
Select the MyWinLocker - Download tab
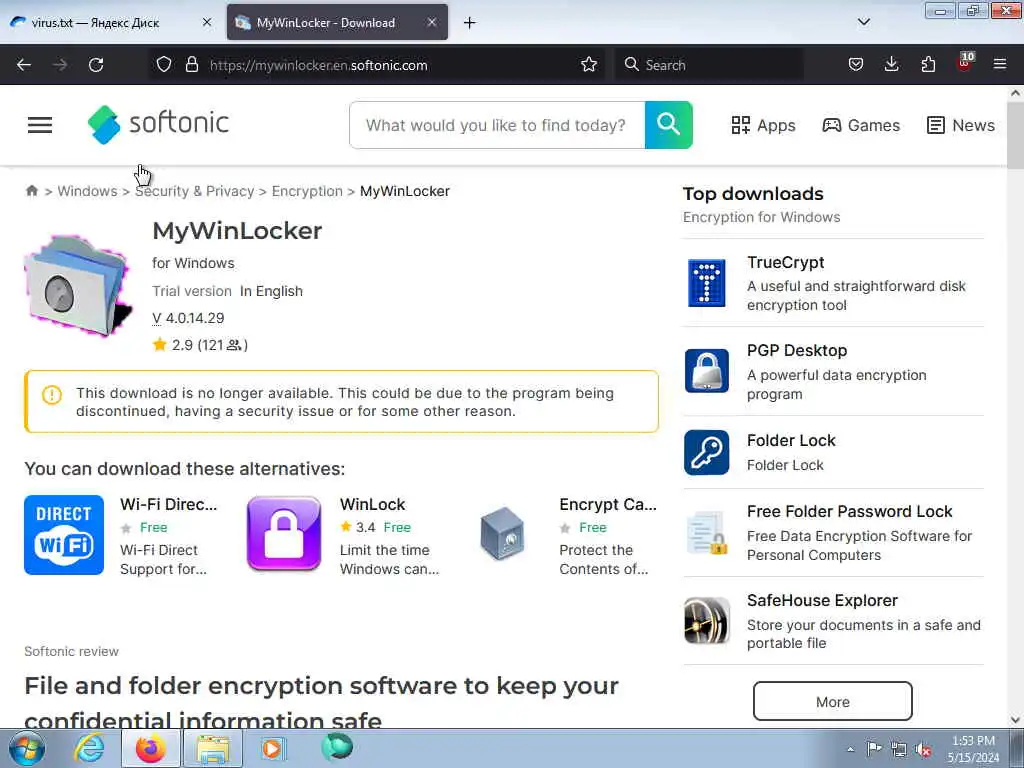(325, 22)
